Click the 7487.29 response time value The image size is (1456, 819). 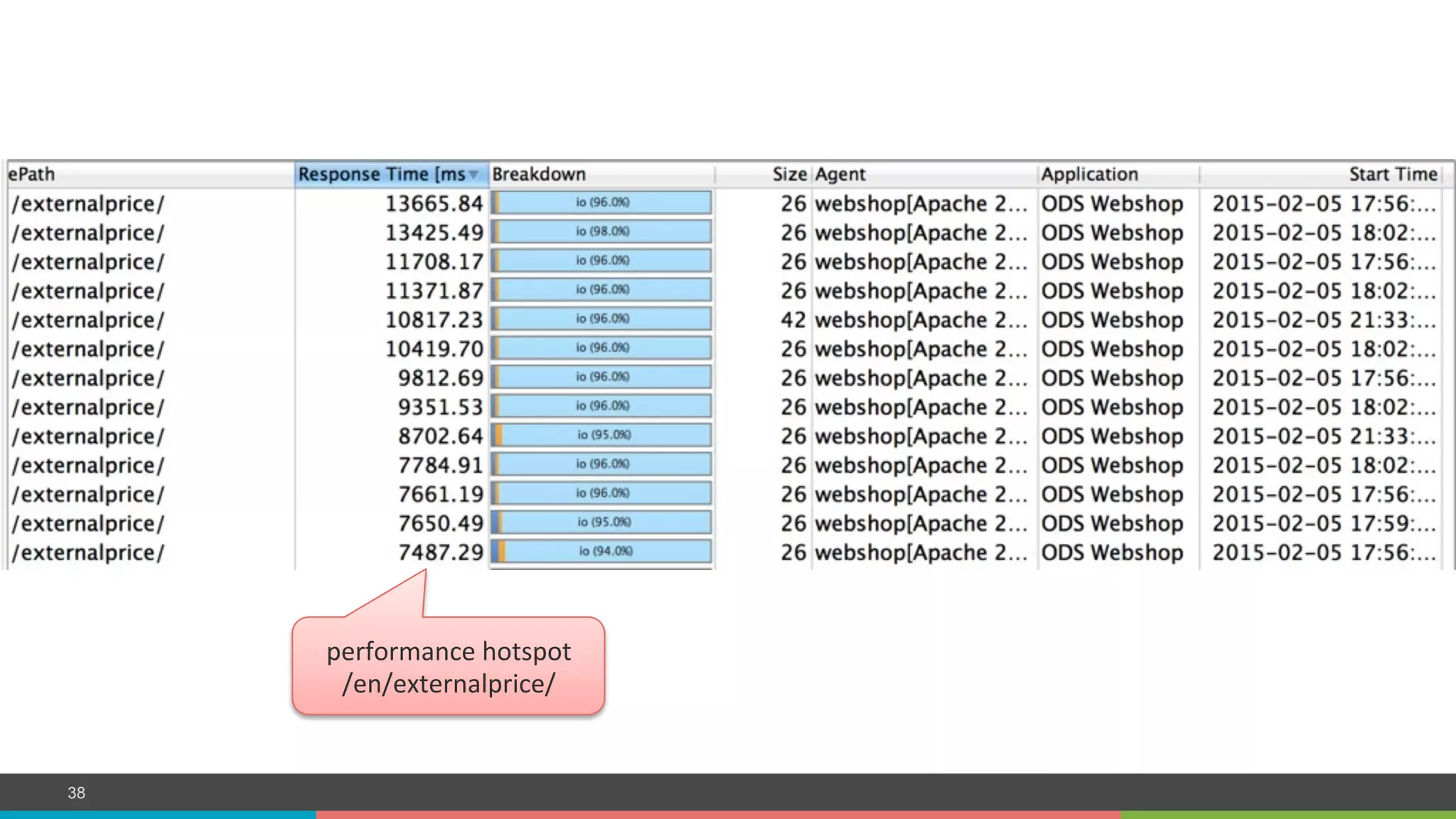441,552
